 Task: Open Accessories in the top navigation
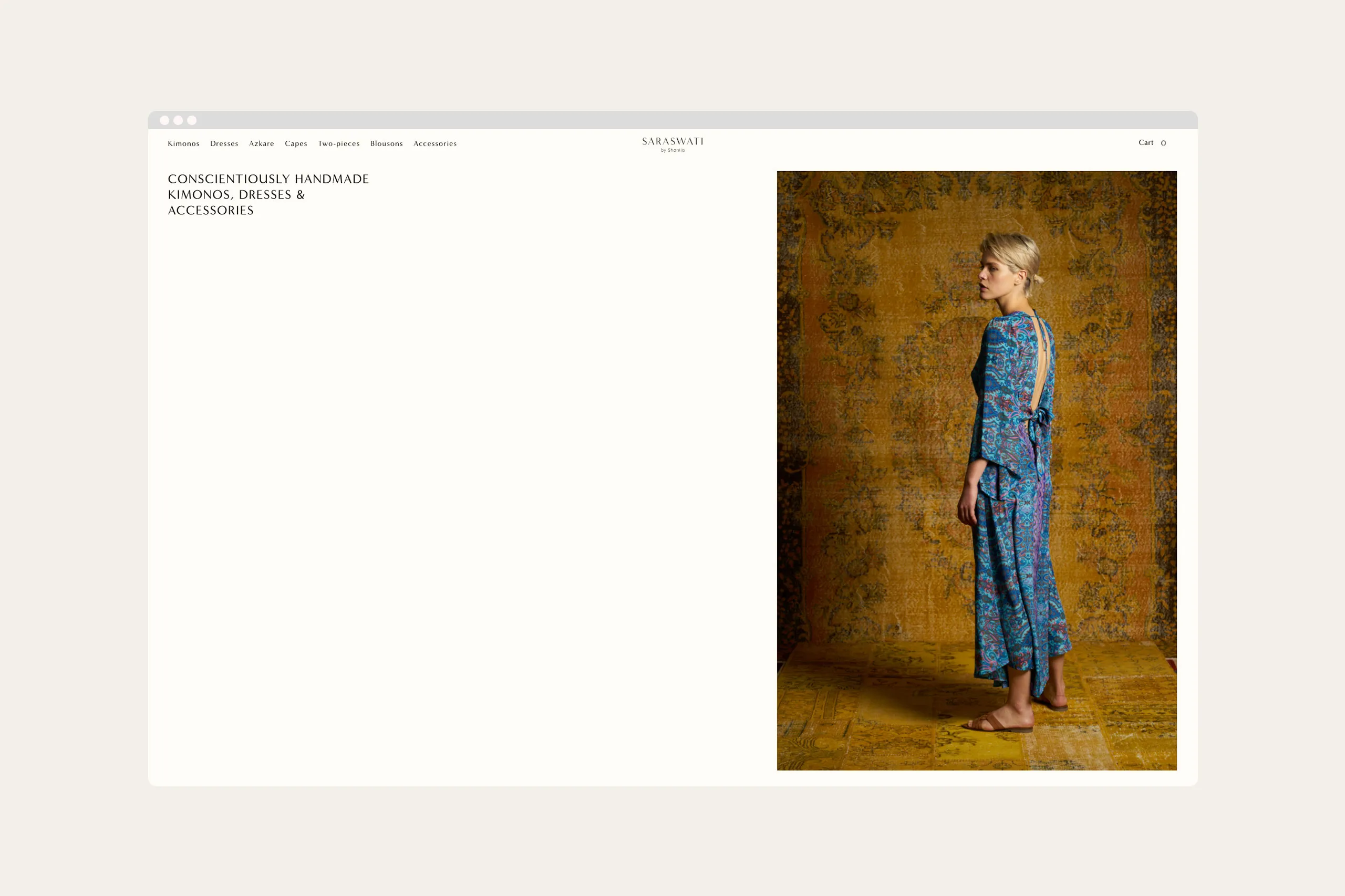click(435, 143)
